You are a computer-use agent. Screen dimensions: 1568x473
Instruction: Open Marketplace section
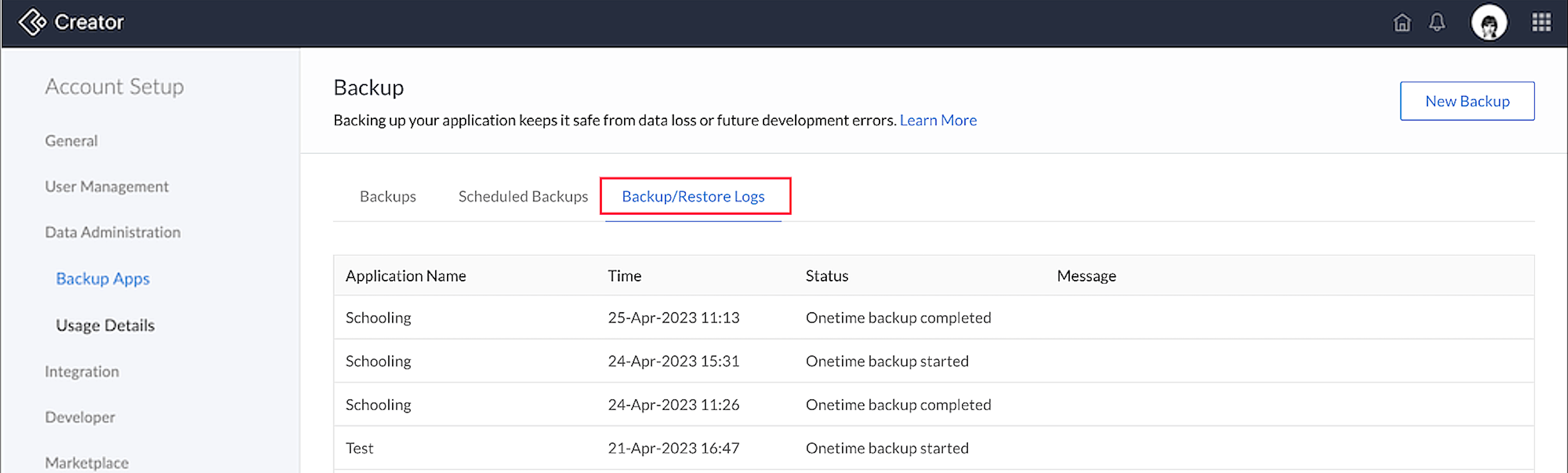click(x=87, y=463)
